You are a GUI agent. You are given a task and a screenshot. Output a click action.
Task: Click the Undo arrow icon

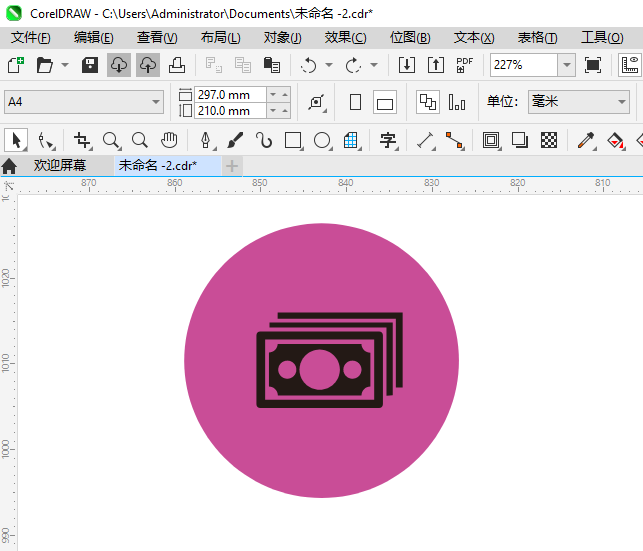point(309,65)
